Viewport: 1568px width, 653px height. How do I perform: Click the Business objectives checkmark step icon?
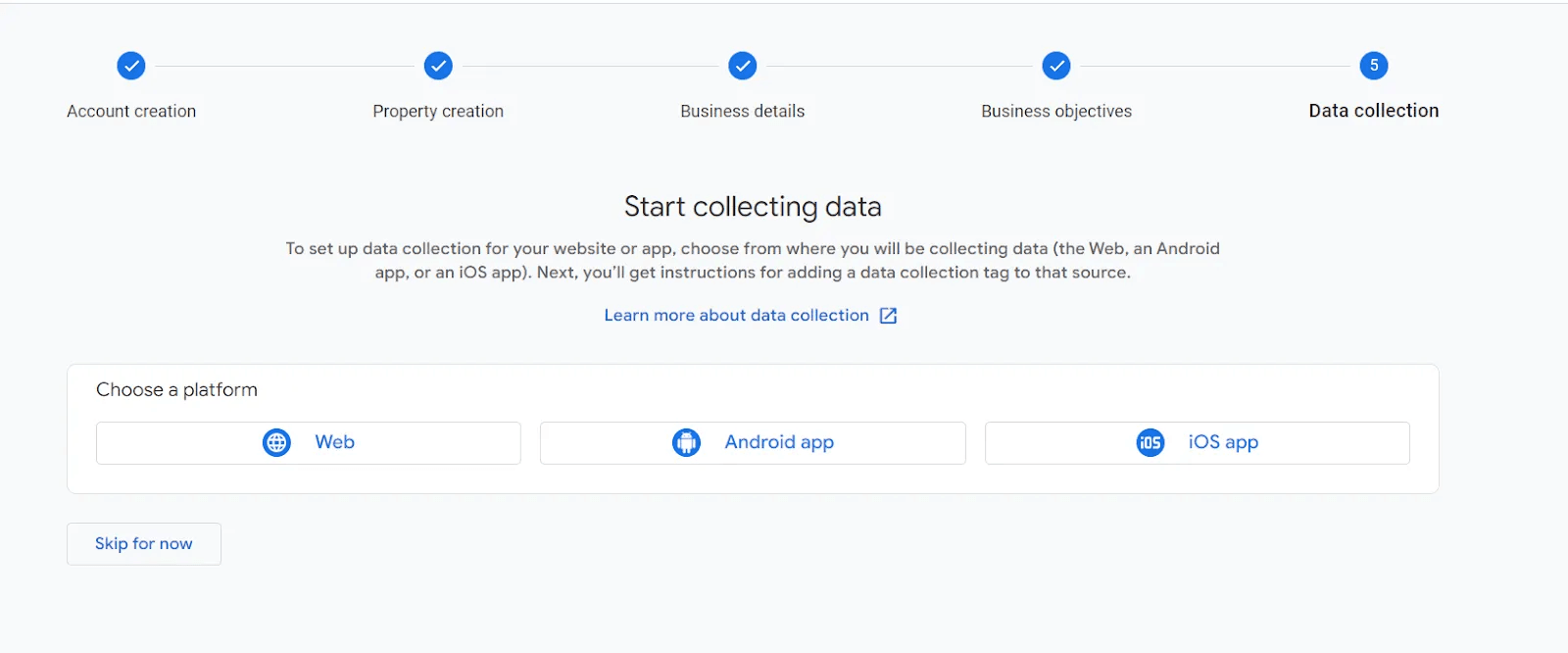tap(1056, 66)
